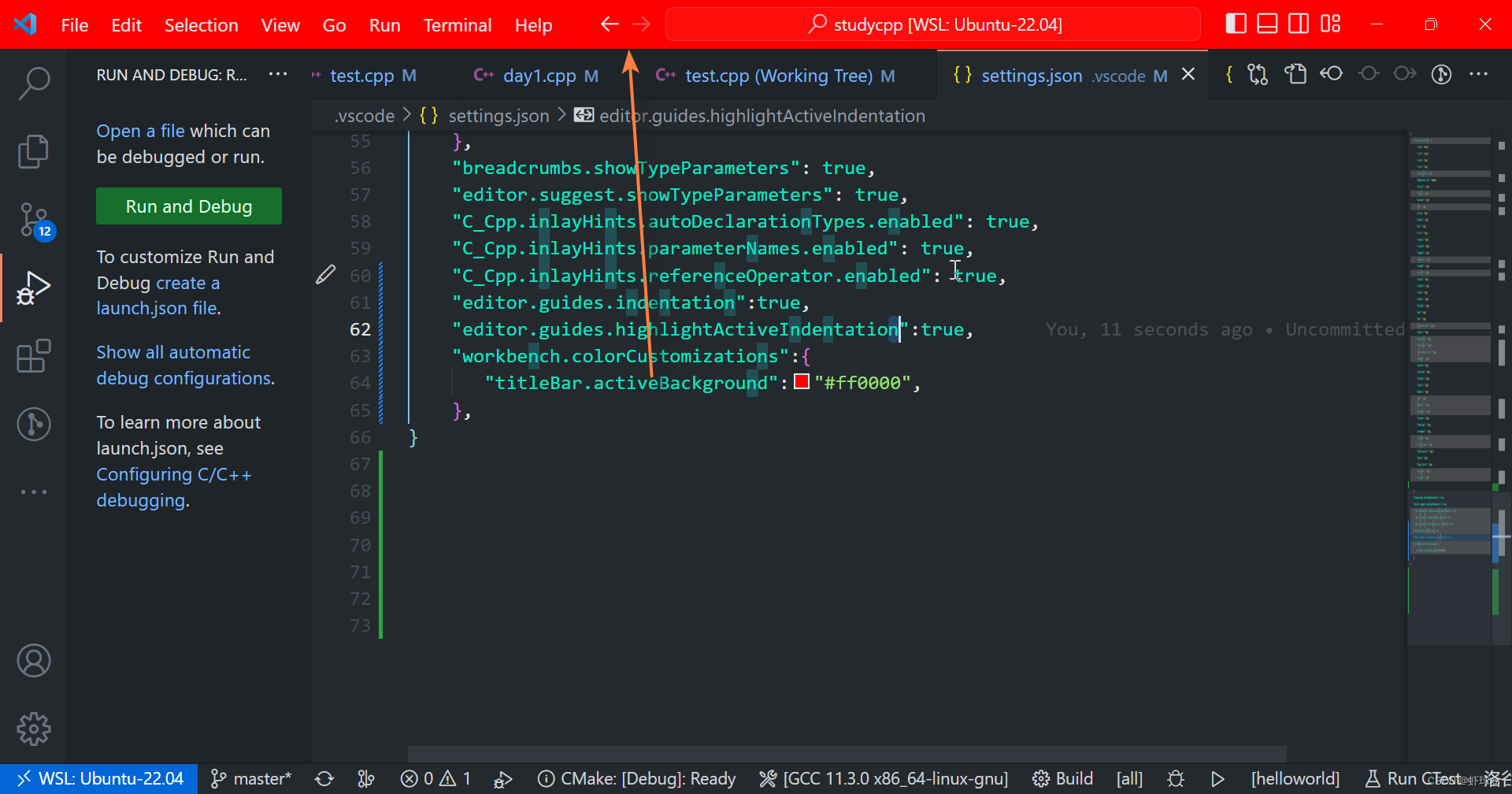
Task: Go back using the left arrow
Action: pos(610,24)
